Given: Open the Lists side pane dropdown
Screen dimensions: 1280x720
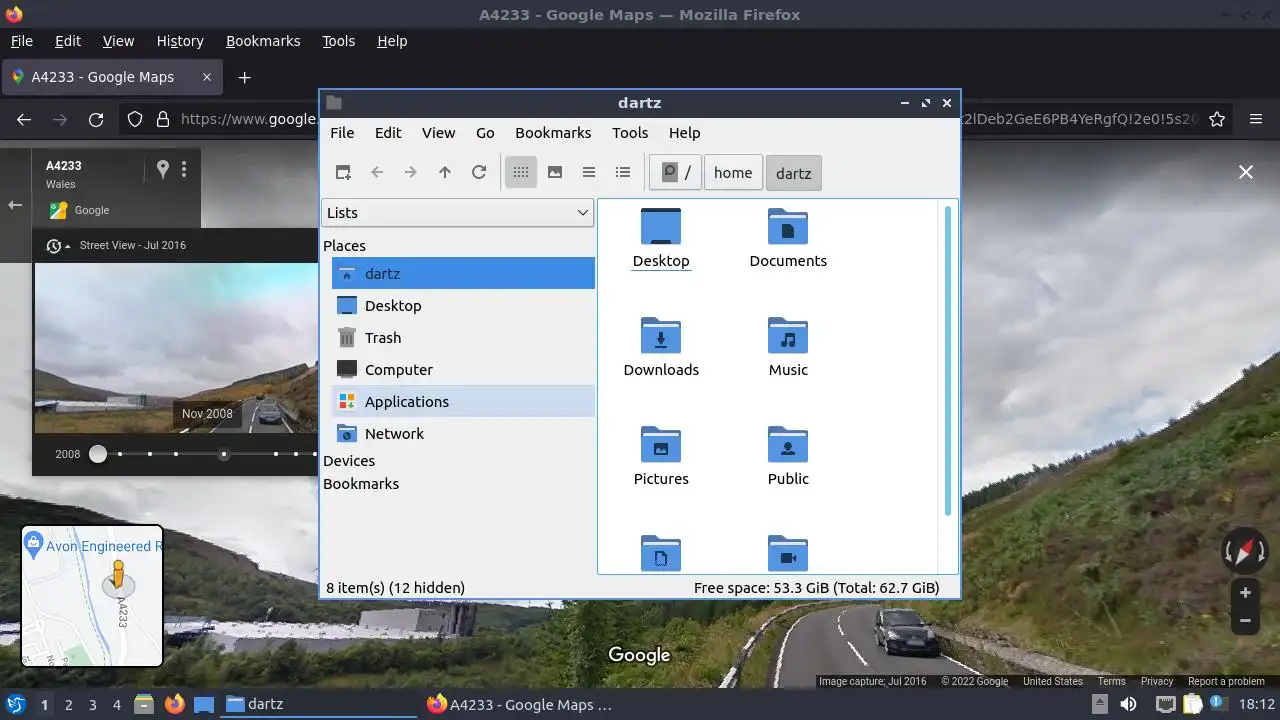Looking at the screenshot, I should click(x=458, y=212).
